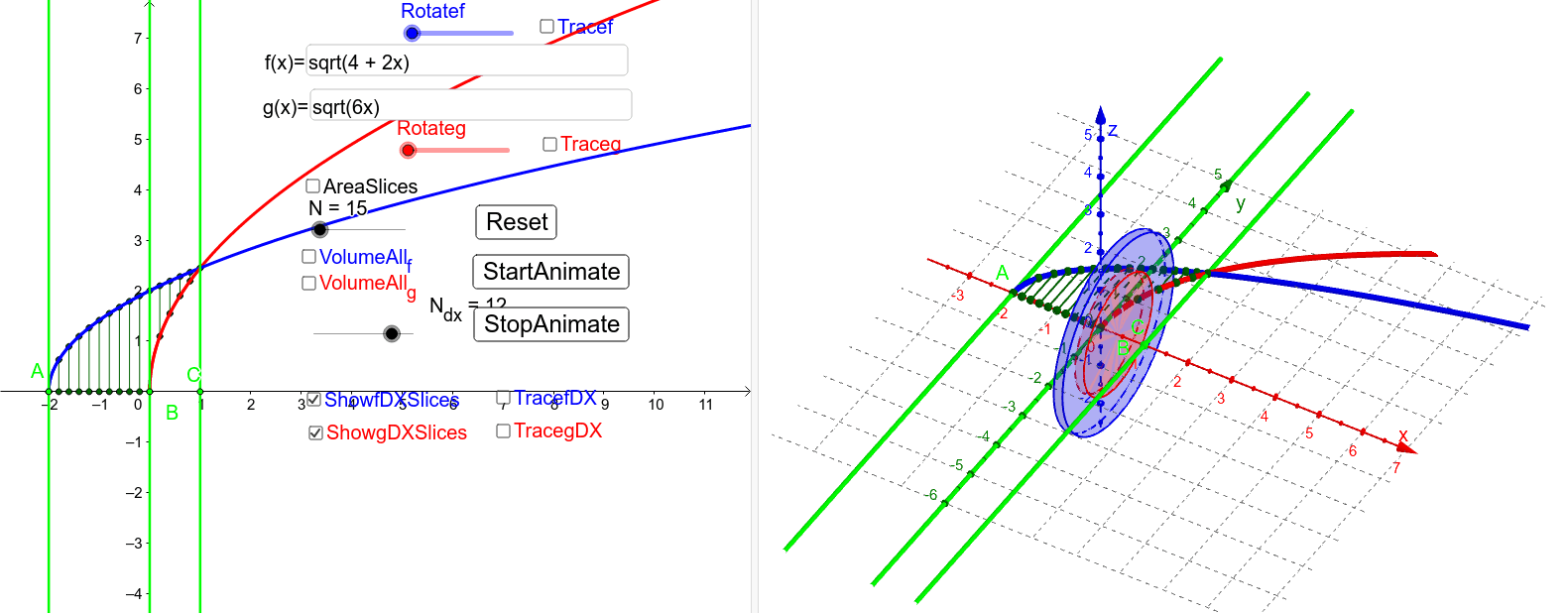Enable the TracefDX checkbox
The height and width of the screenshot is (615, 1568).
tap(504, 398)
